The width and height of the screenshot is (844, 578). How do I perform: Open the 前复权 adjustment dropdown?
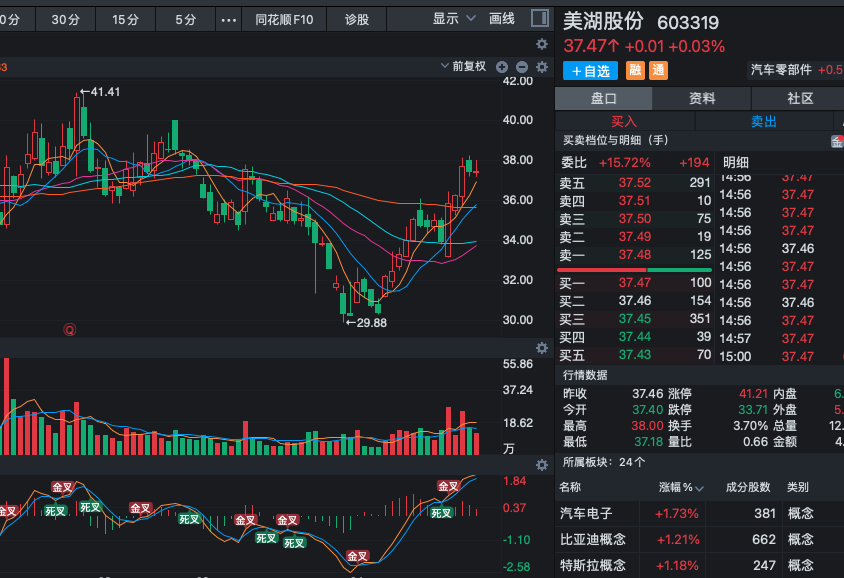click(463, 66)
